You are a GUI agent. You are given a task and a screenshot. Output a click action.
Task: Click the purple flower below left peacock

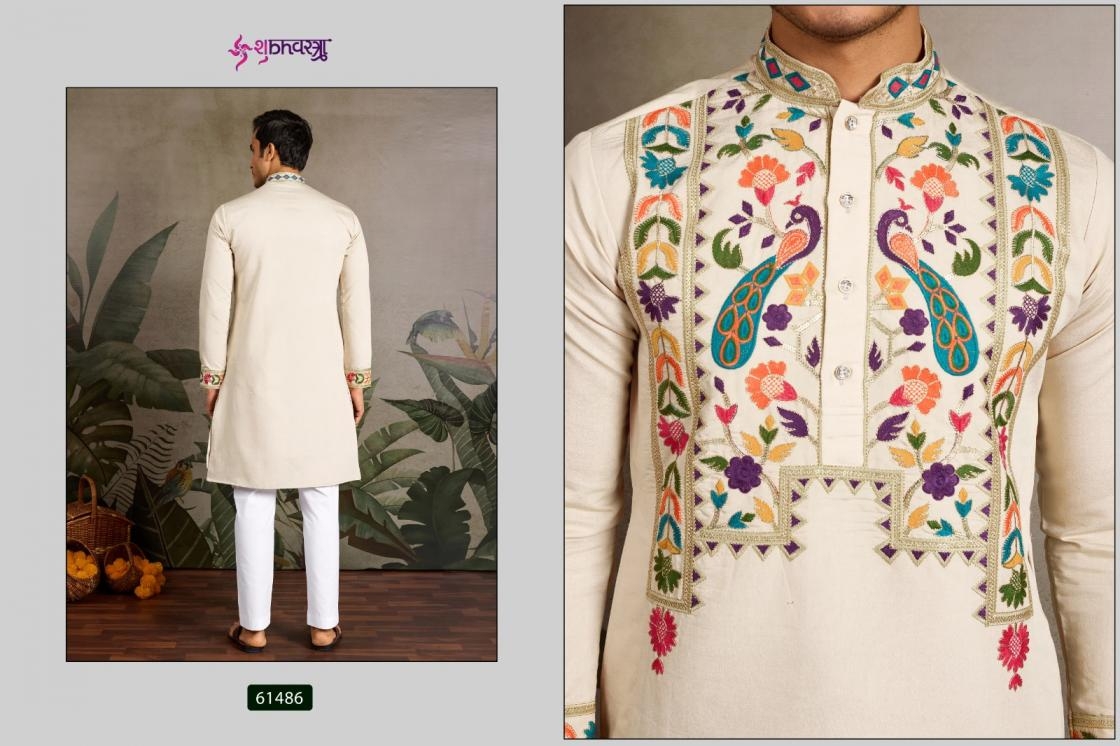coord(776,317)
